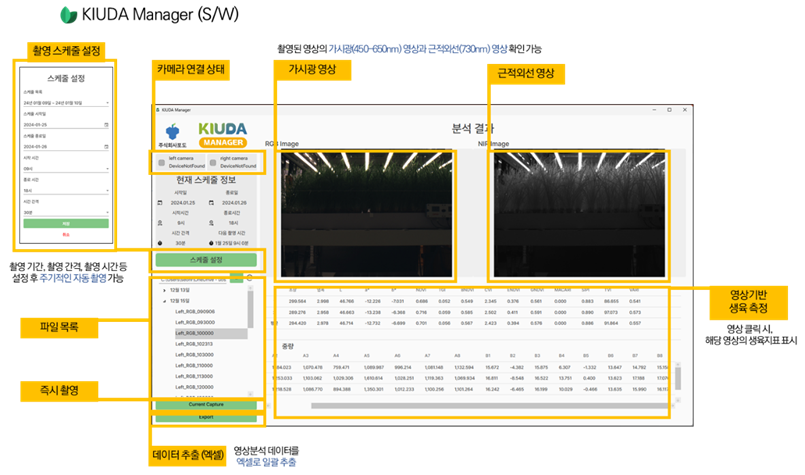Click the end date field 2024-01-26

coord(66,146)
